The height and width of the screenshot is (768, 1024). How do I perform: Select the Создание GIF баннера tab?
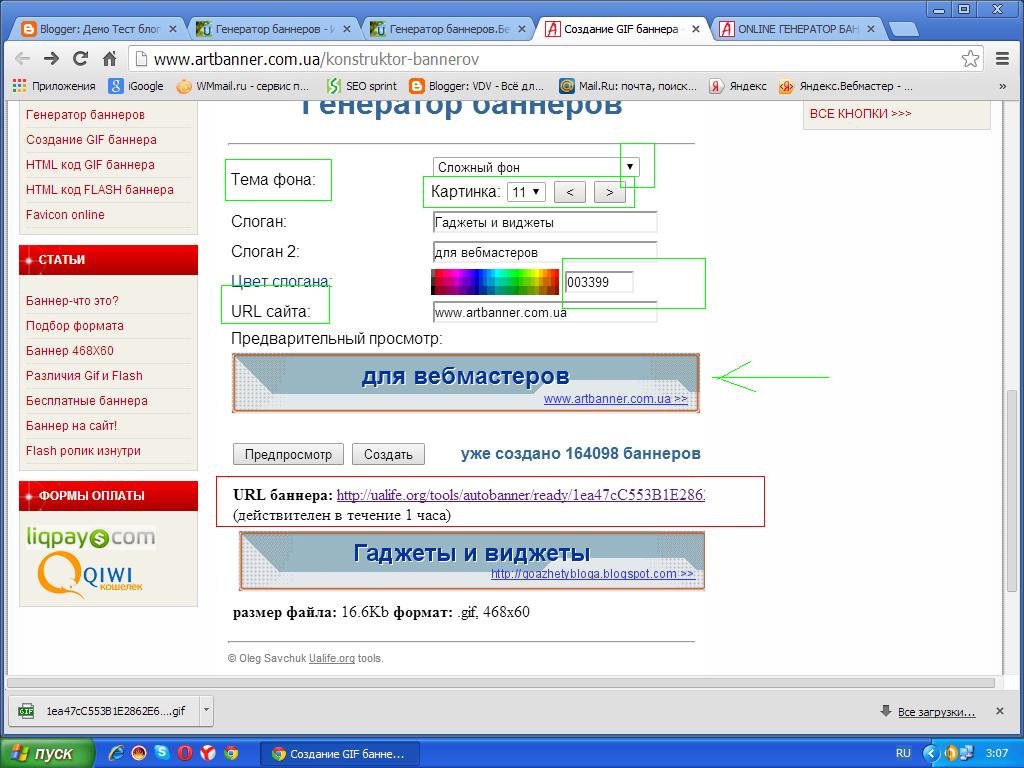click(x=622, y=29)
